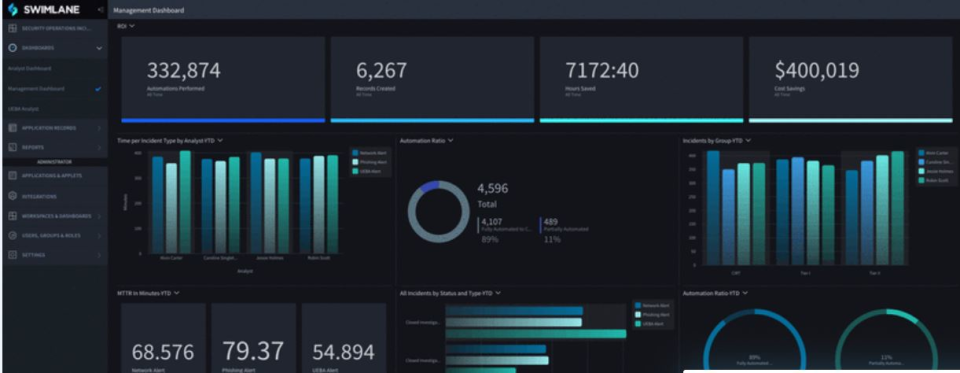The width and height of the screenshot is (960, 373).
Task: Click the $400,019 Cost Savings card
Action: pos(850,80)
